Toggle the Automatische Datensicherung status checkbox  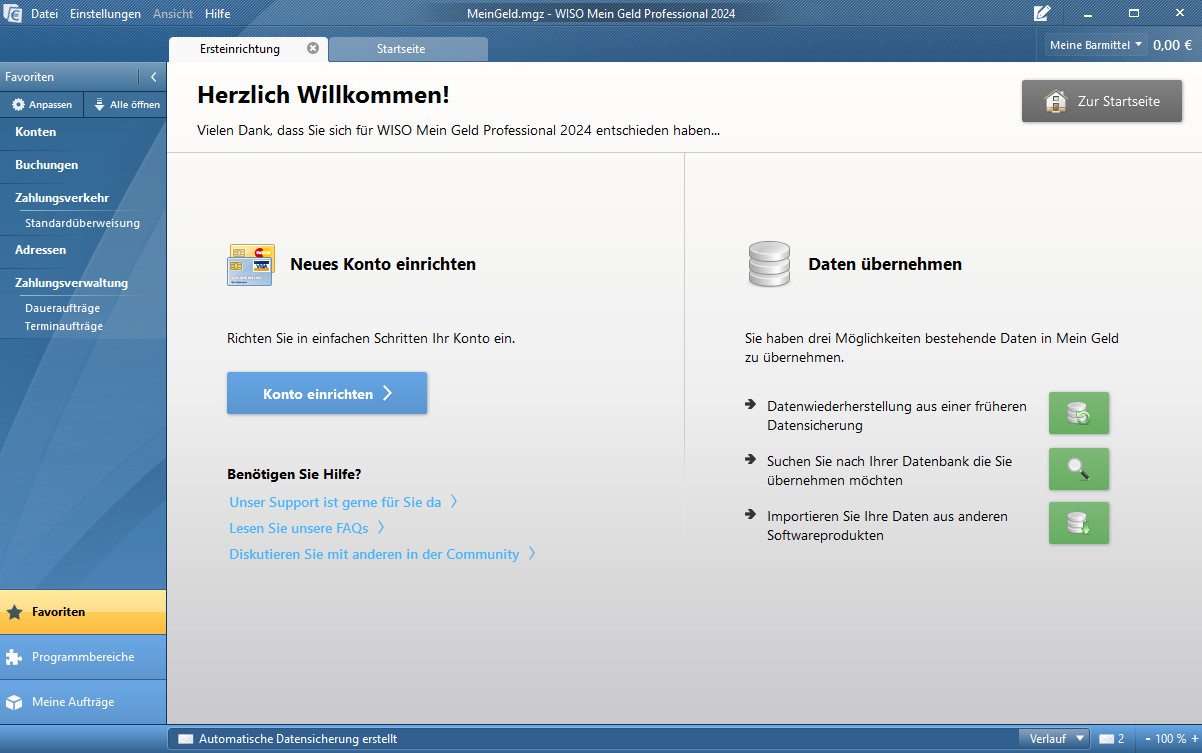tap(185, 738)
